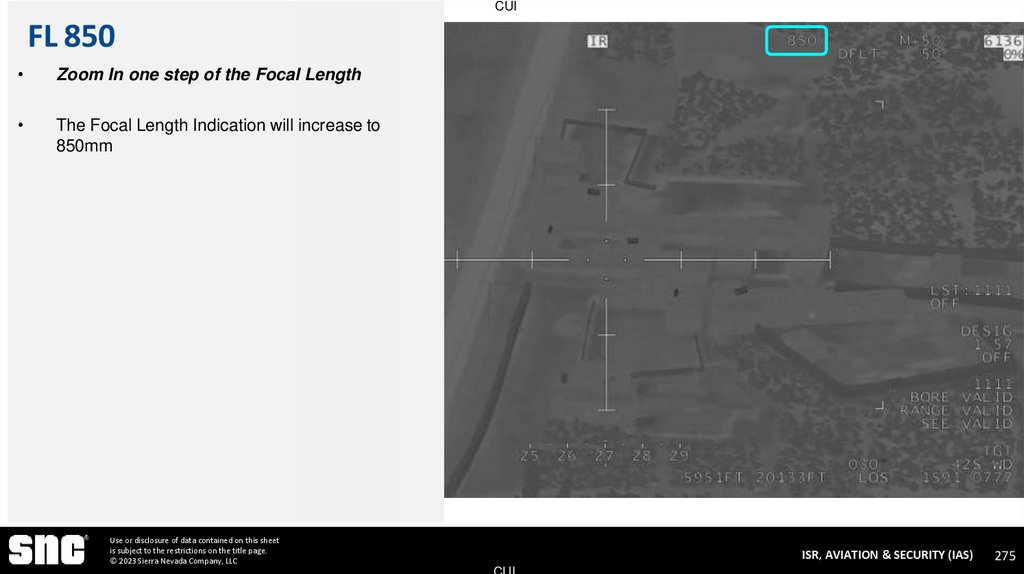Click the 'TGT' label
1024x574 pixels.
point(998,451)
